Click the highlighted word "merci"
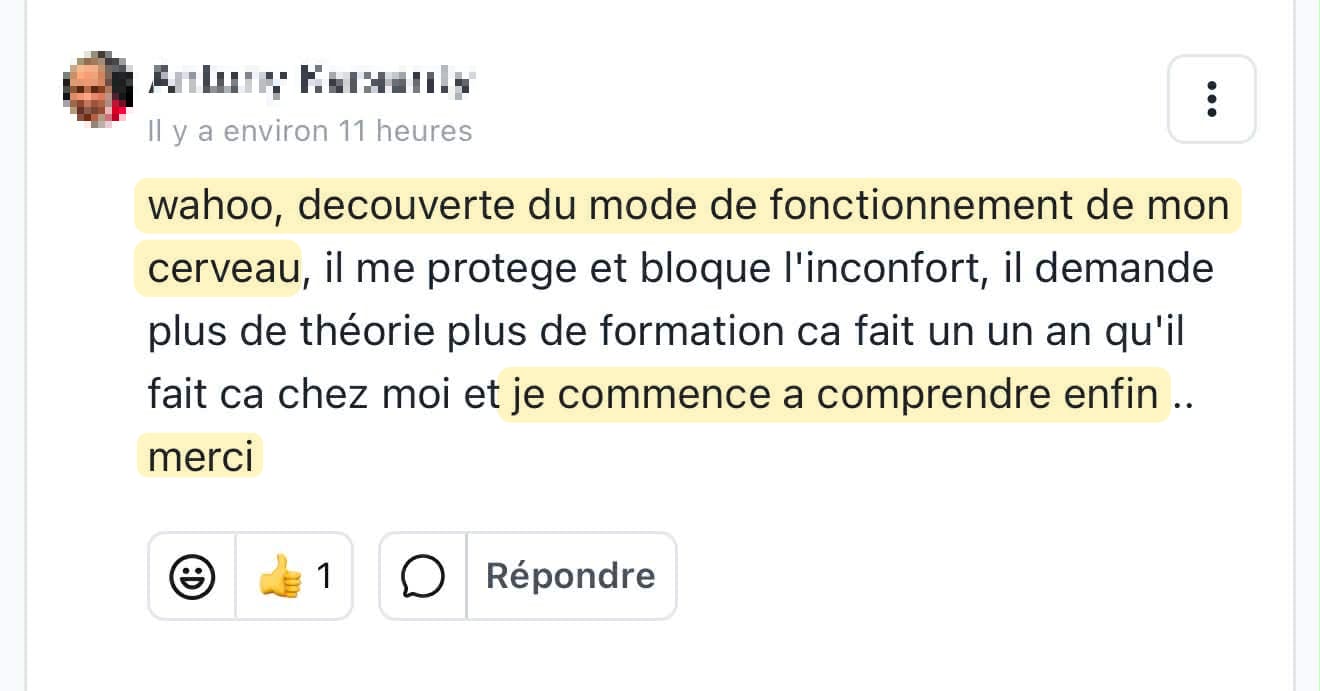1320x691 pixels. click(200, 457)
